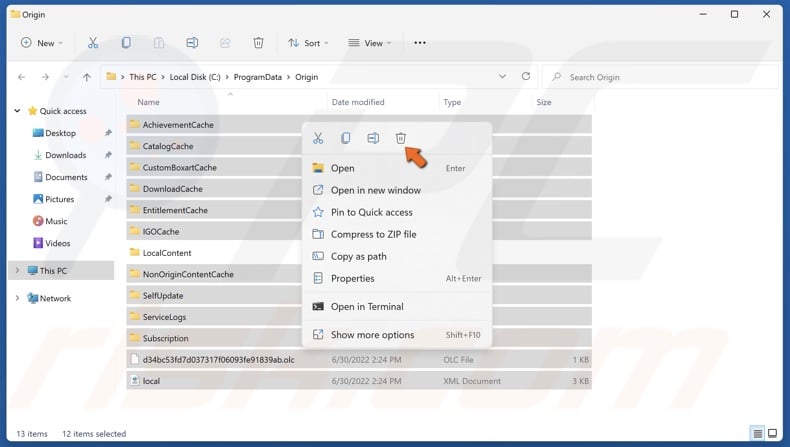Click Local Disk (C:) in the breadcrumb
This screenshot has width=790, height=447.
(x=195, y=77)
